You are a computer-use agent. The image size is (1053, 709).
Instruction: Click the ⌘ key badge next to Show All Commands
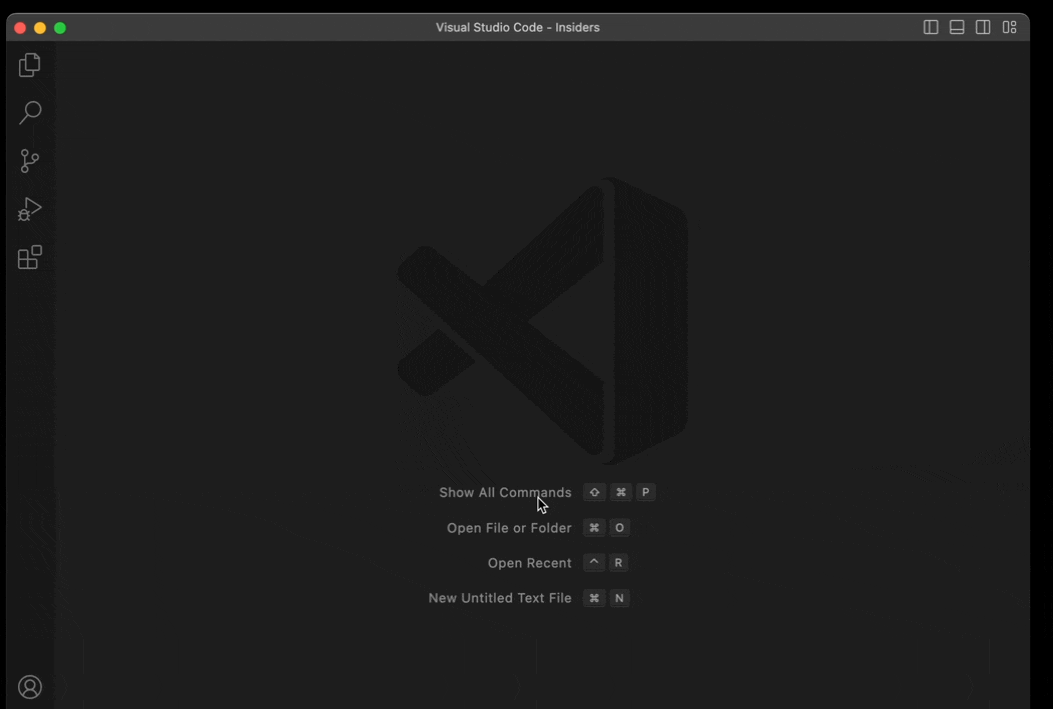tap(620, 492)
